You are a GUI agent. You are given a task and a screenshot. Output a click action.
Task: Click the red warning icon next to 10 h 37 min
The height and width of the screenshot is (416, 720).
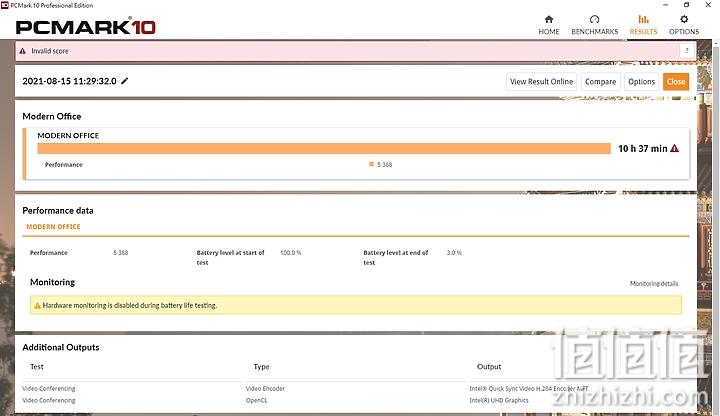[674, 148]
